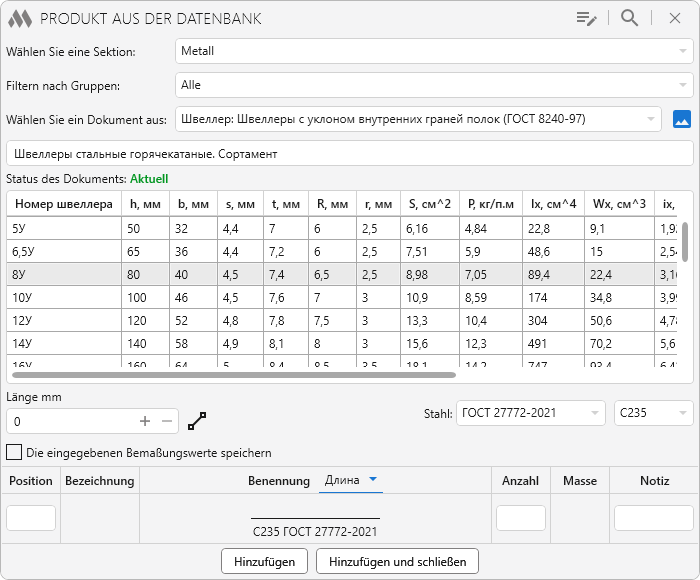Open the group filter dropdown 'Alle'

point(434,85)
